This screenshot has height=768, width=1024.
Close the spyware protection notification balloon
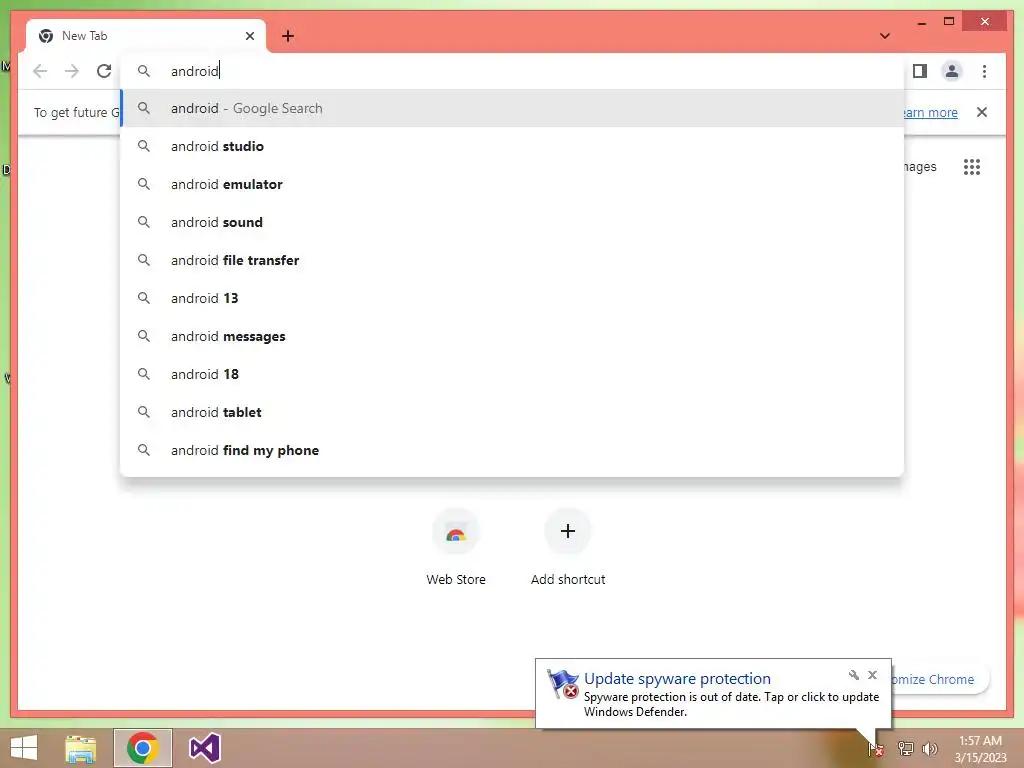click(x=872, y=675)
